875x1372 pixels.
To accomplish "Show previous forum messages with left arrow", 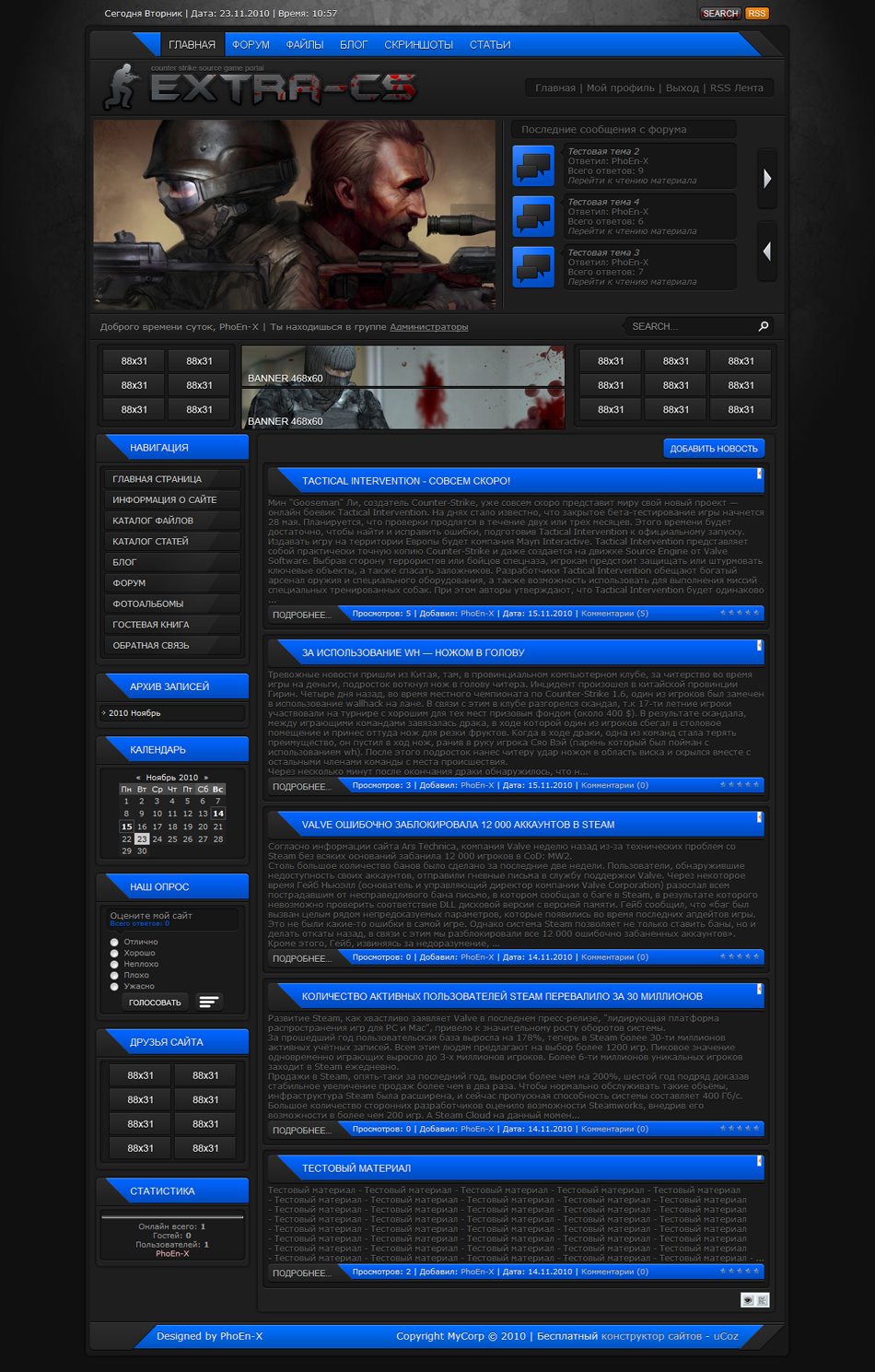I will 767,251.
